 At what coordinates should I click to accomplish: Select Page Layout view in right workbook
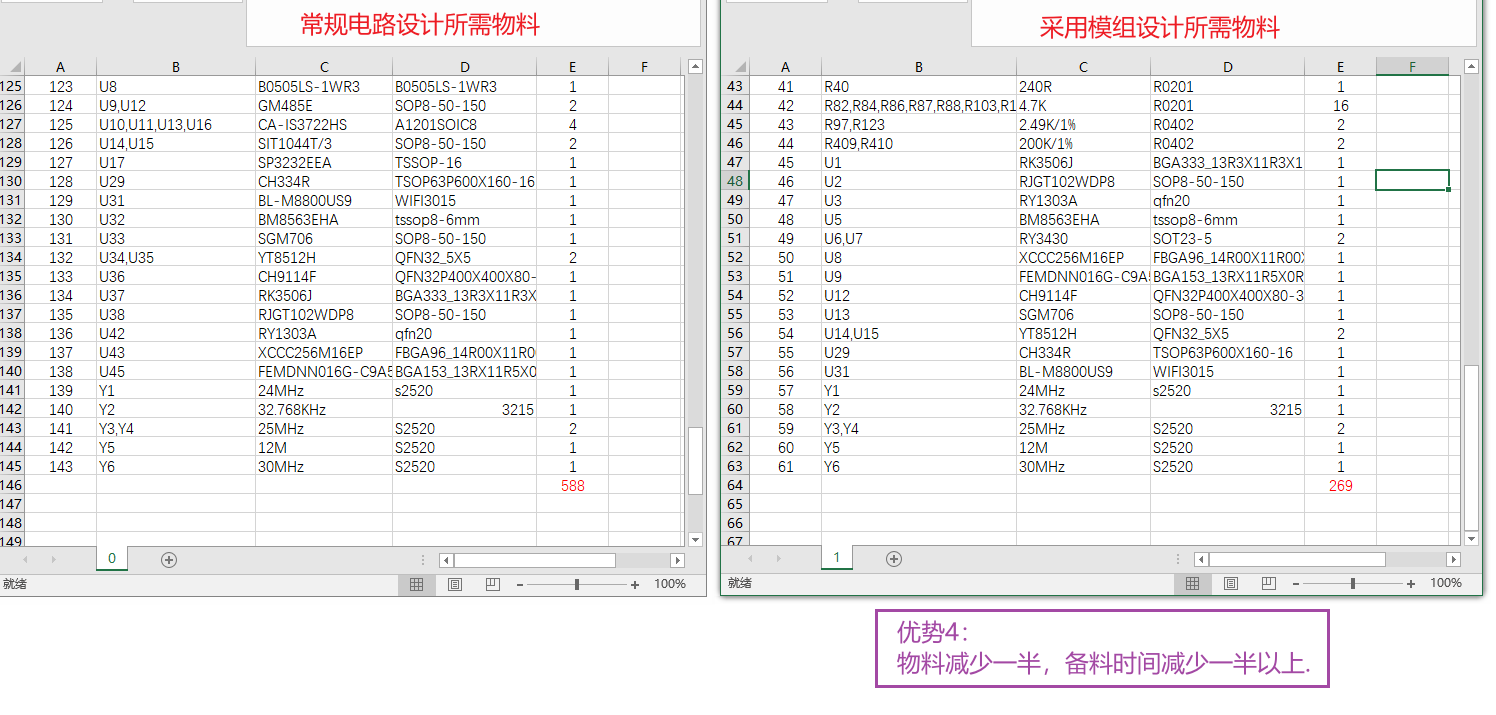click(x=1231, y=583)
